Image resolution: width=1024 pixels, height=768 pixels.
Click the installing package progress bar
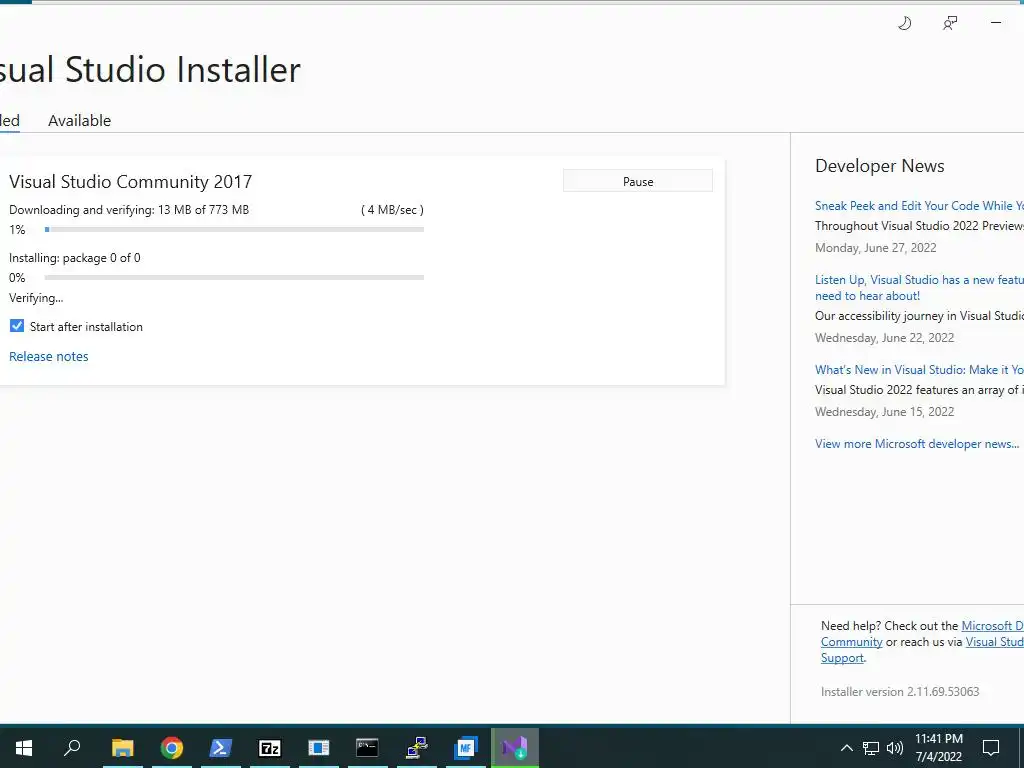click(234, 278)
